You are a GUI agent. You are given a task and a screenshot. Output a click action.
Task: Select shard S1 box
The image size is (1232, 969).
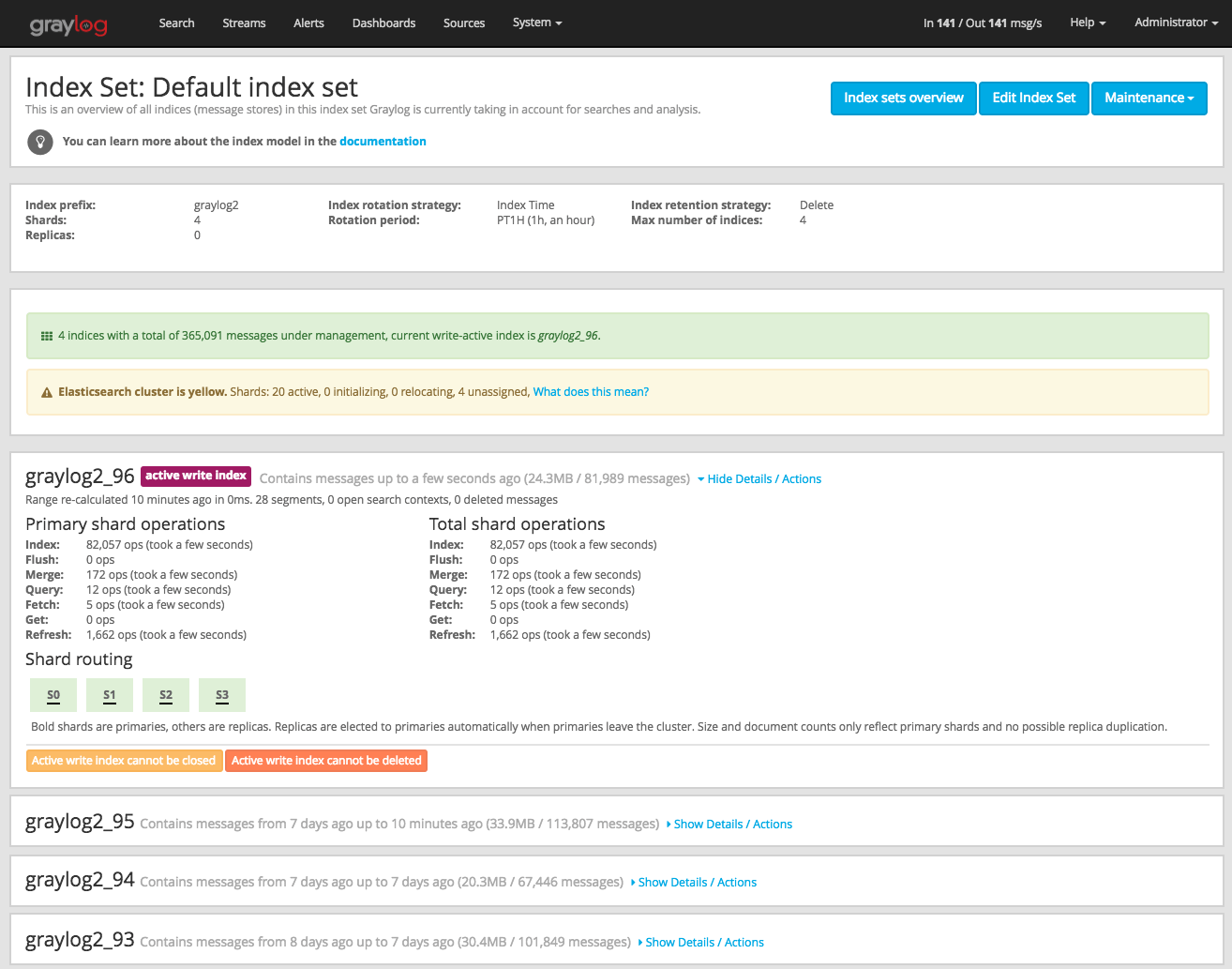tap(110, 695)
